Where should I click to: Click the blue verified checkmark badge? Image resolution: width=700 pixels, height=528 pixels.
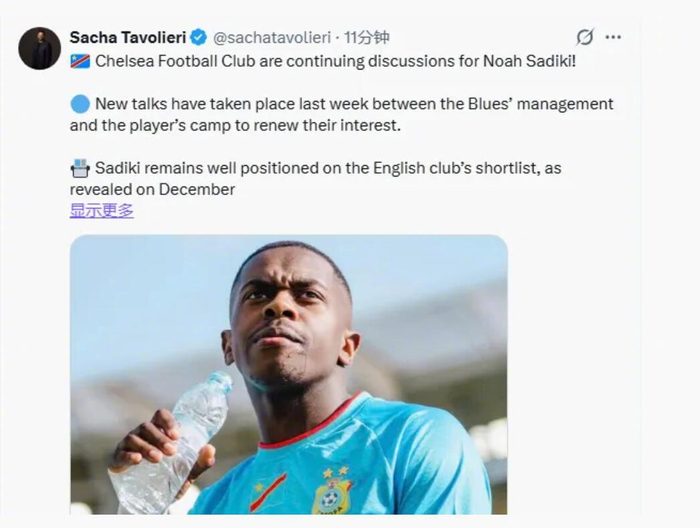[198, 37]
